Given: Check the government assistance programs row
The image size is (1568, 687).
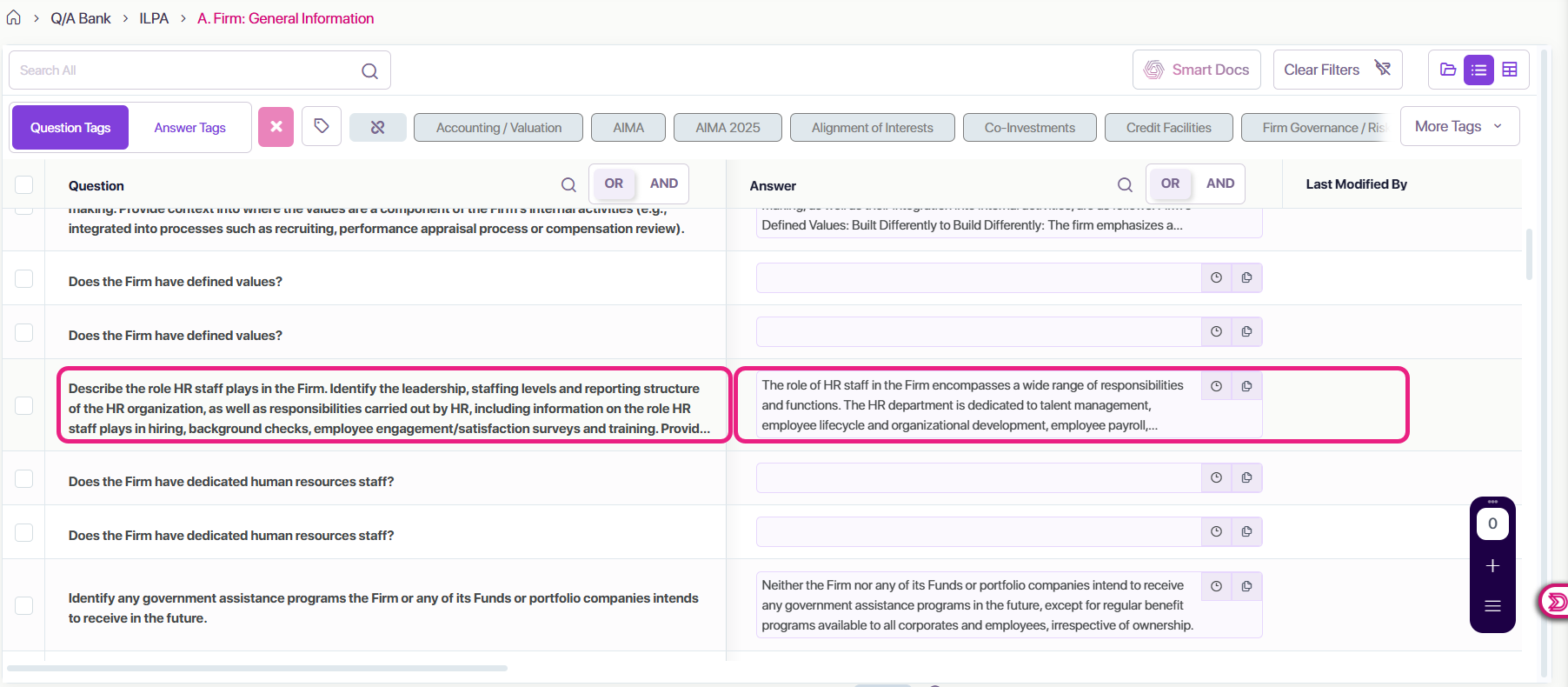Looking at the screenshot, I should coord(24,605).
